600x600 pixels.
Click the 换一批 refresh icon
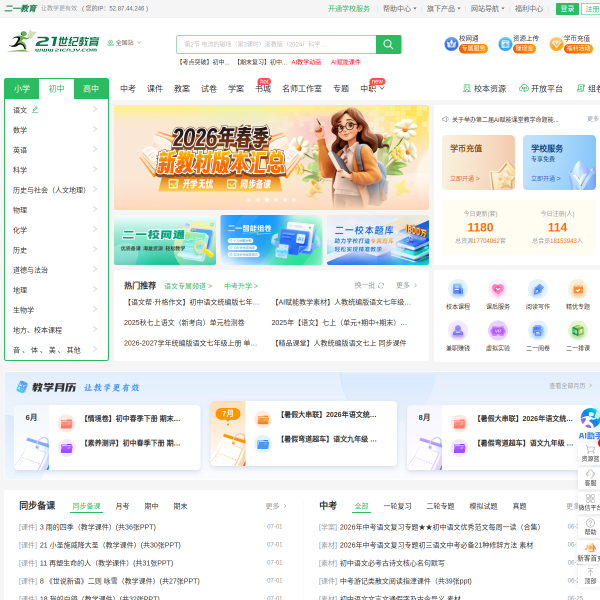381,285
